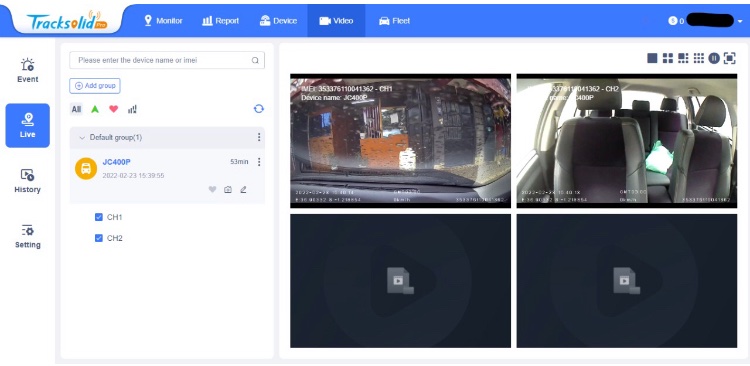Edit the JC400P device with pencil
Image resolution: width=750 pixels, height=366 pixels.
243,189
